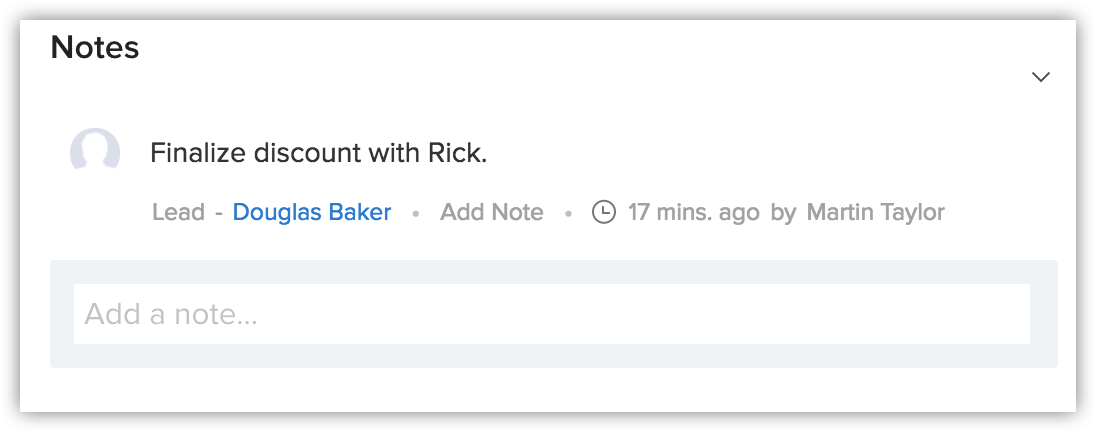Click the word "by" before Martin Taylor
The width and height of the screenshot is (1096, 432).
pos(783,212)
